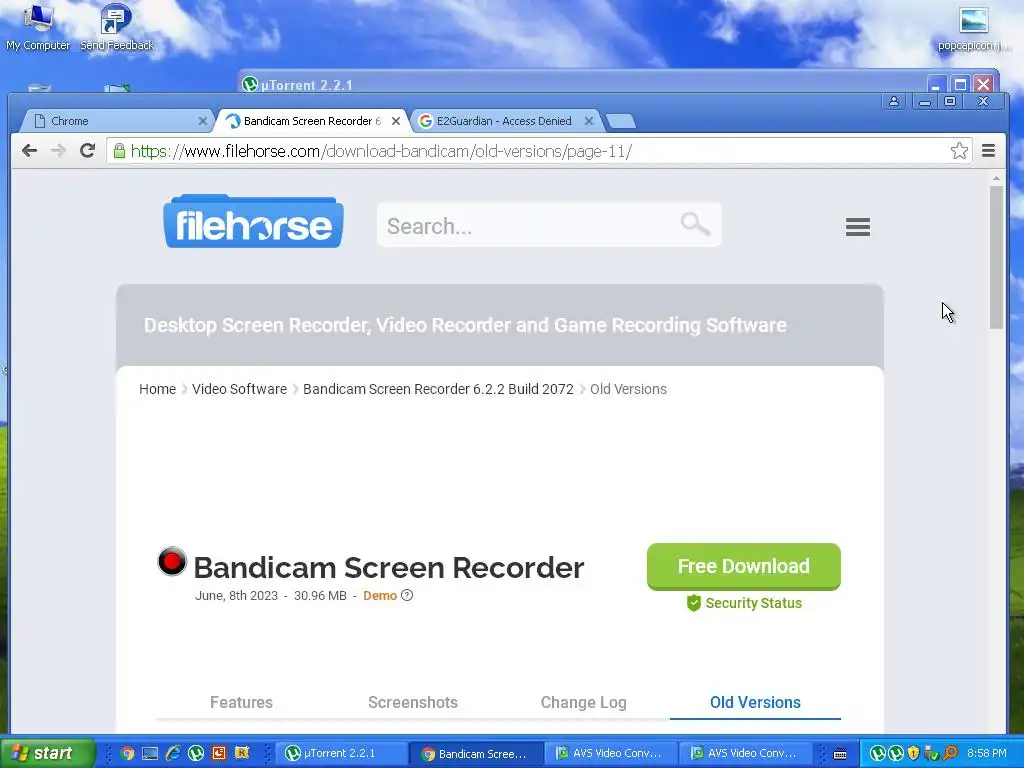The width and height of the screenshot is (1024, 768).
Task: Close the Bandicam Screen Recorder tab
Action: (x=396, y=121)
